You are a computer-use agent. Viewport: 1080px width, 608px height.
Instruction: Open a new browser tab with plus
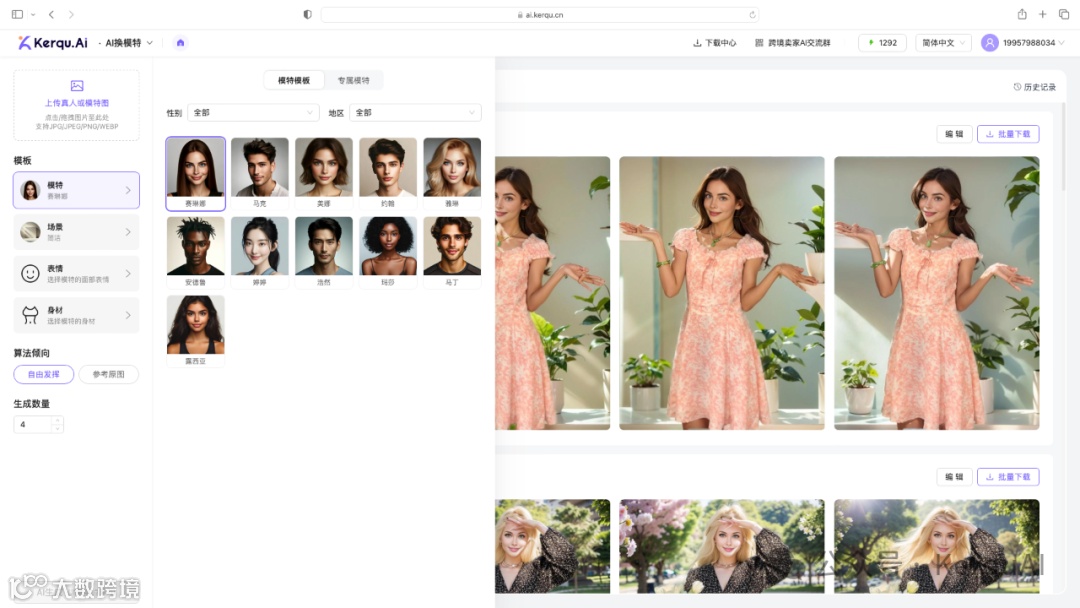(1043, 14)
